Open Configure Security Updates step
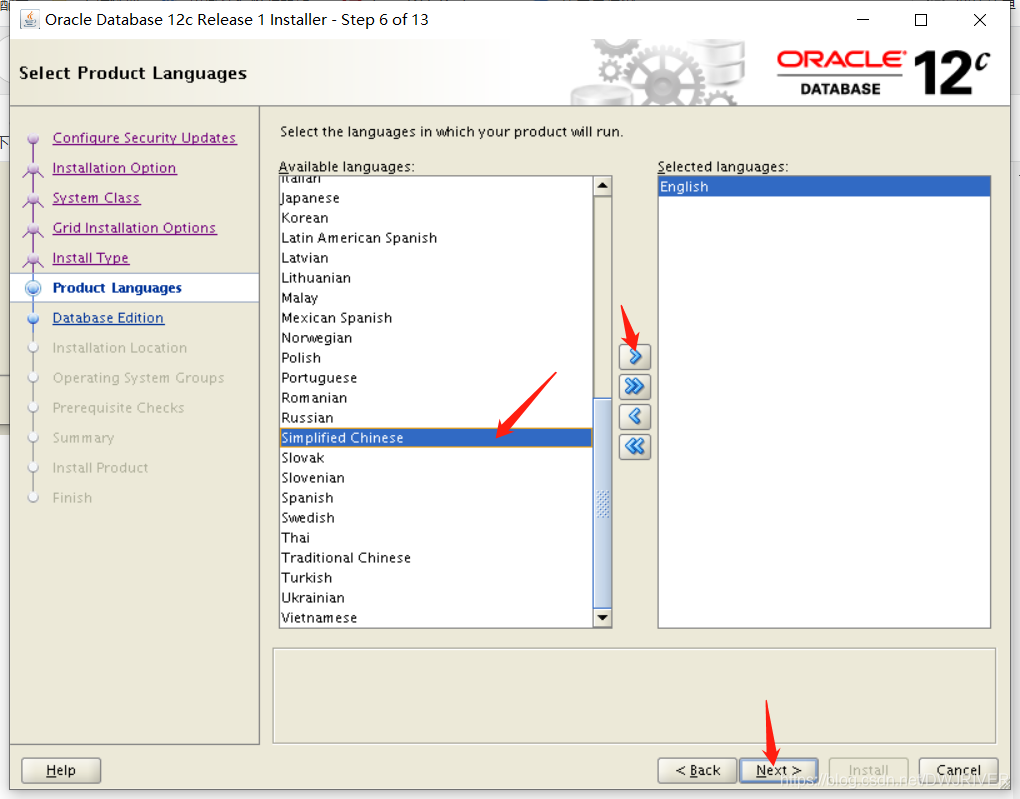Screen dimensions: 1020x799 pyautogui.click(x=144, y=138)
